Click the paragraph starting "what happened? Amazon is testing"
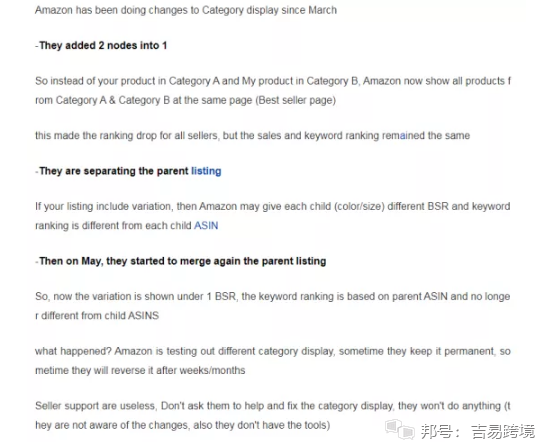The width and height of the screenshot is (537, 442). pos(273,361)
